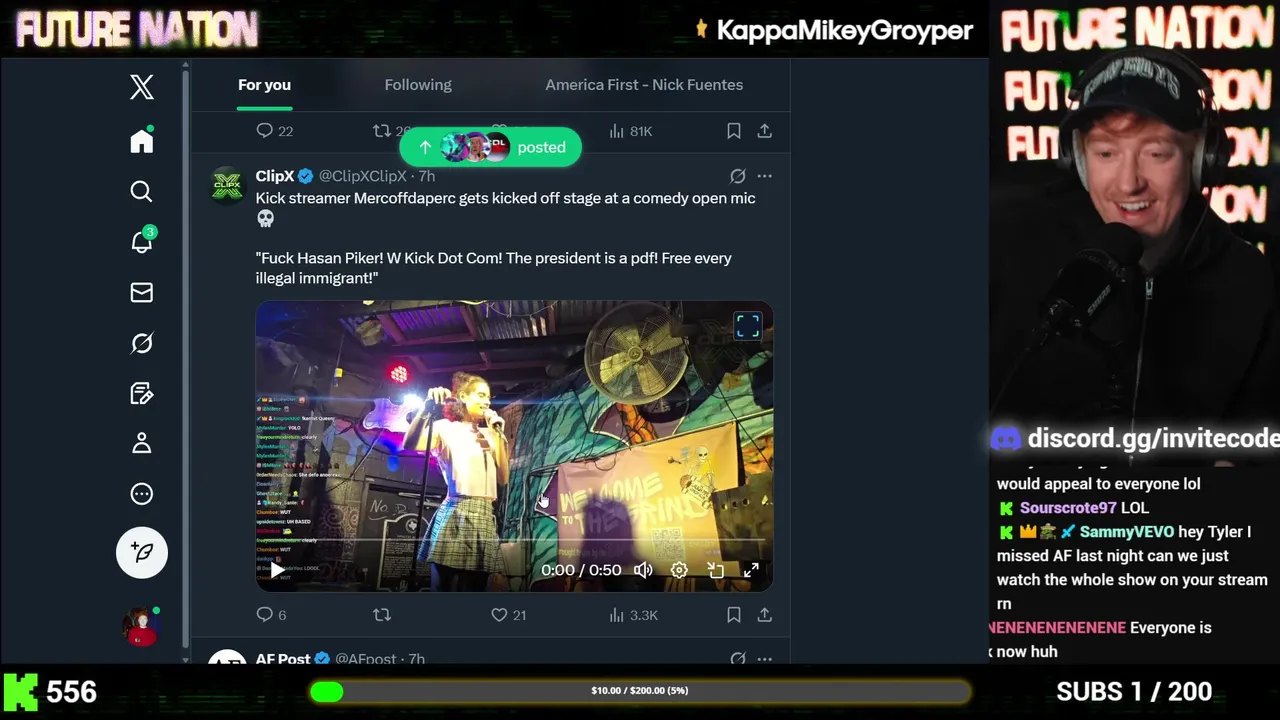The height and width of the screenshot is (720, 1280).
Task: Open the AF Post account name
Action: 283,659
